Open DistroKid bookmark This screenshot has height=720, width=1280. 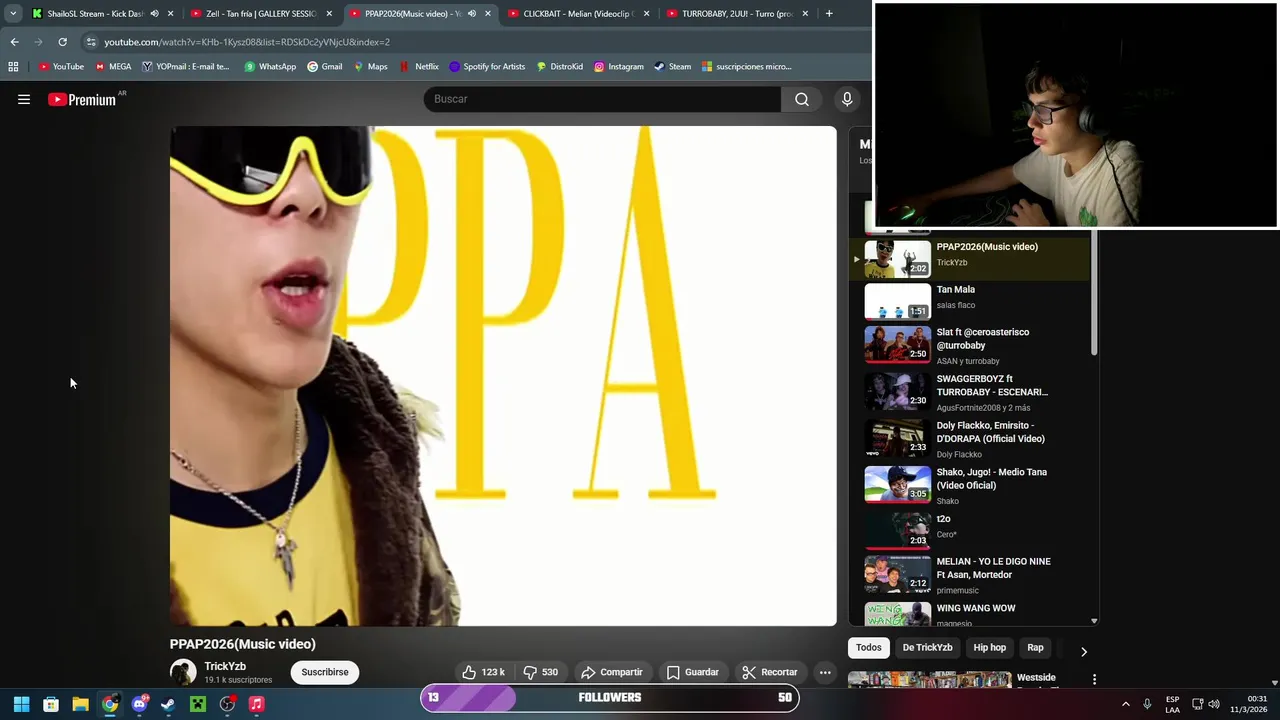559,67
